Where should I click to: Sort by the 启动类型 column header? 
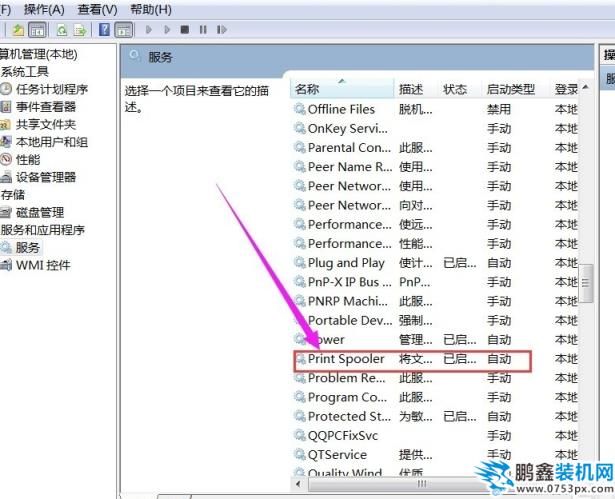[x=513, y=89]
